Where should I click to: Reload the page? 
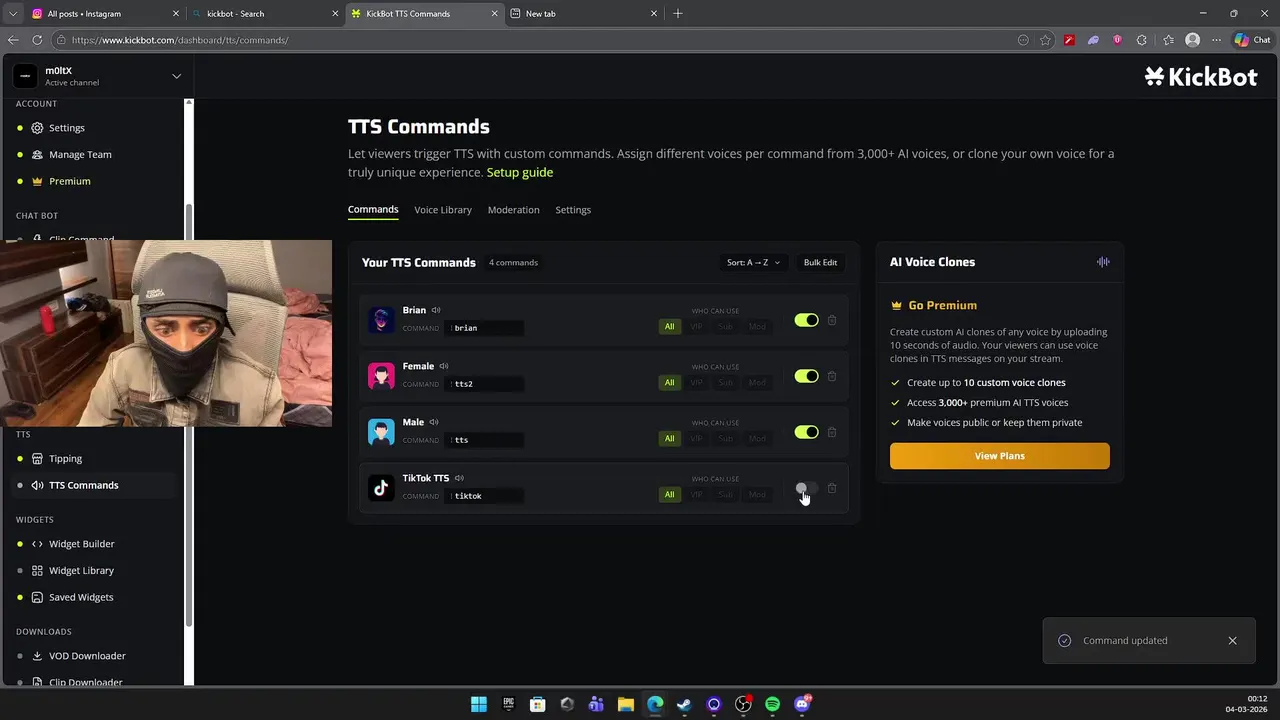[37, 40]
